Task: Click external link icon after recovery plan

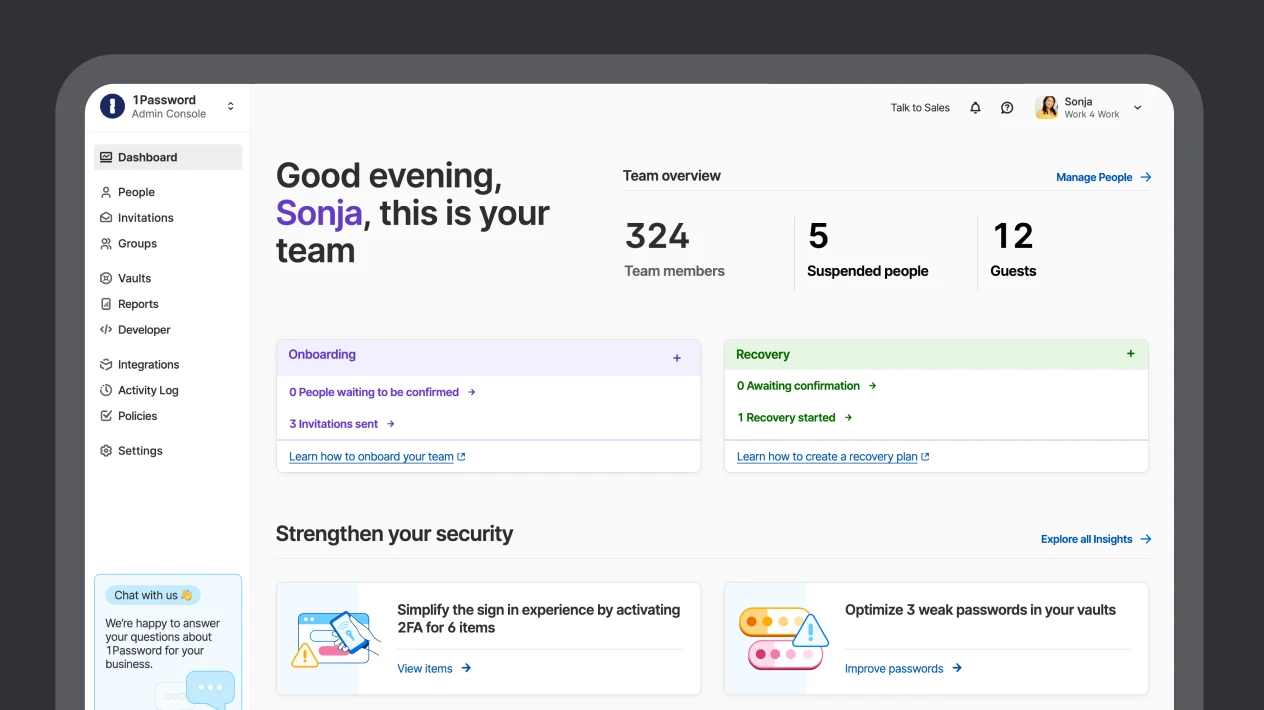Action: point(925,457)
